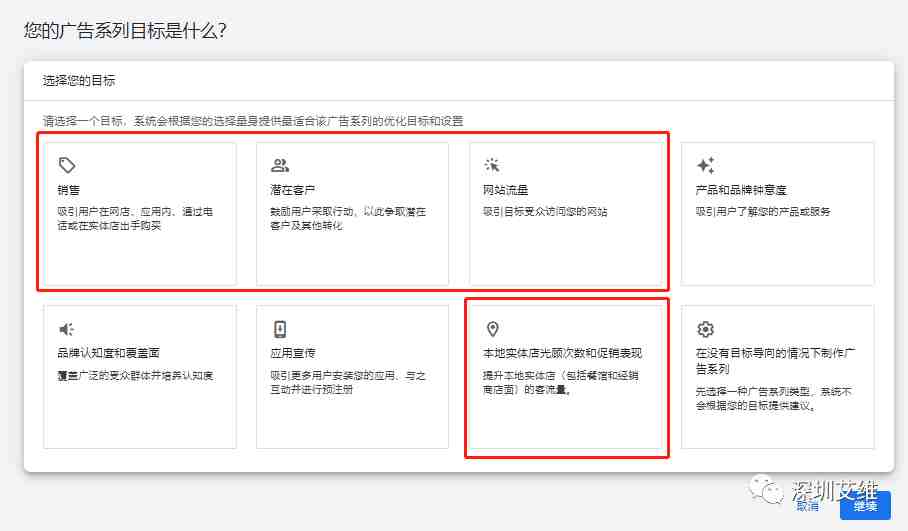Click the price tag icon for 销售
Viewport: 908px width, 531px height.
tap(67, 165)
